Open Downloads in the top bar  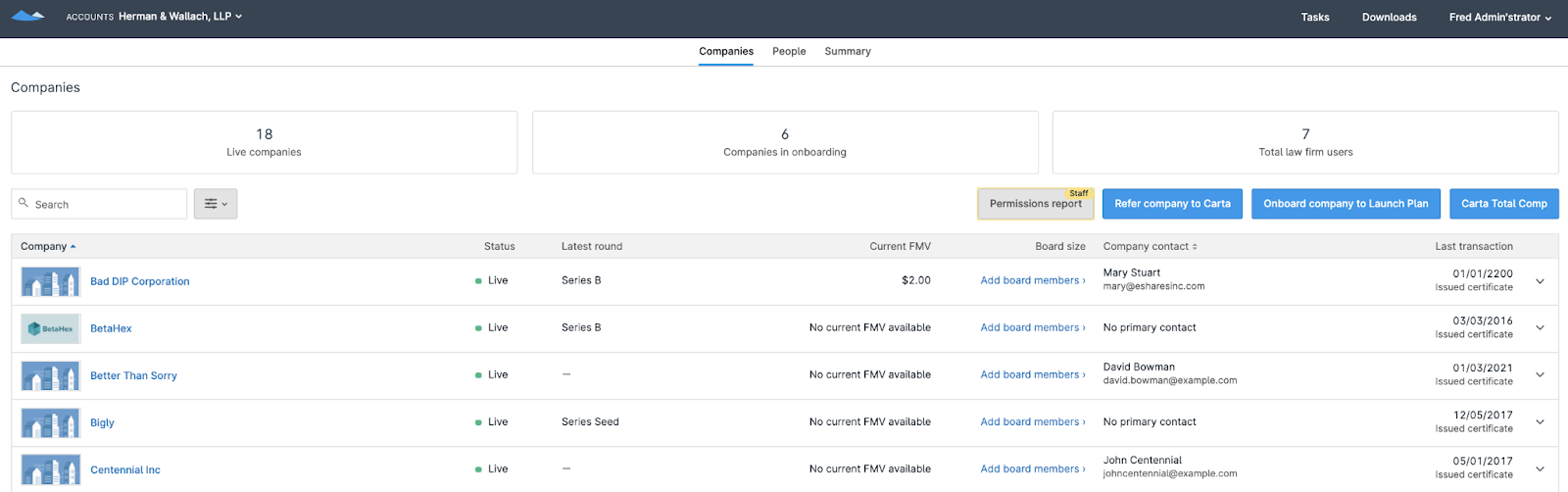click(x=1389, y=18)
